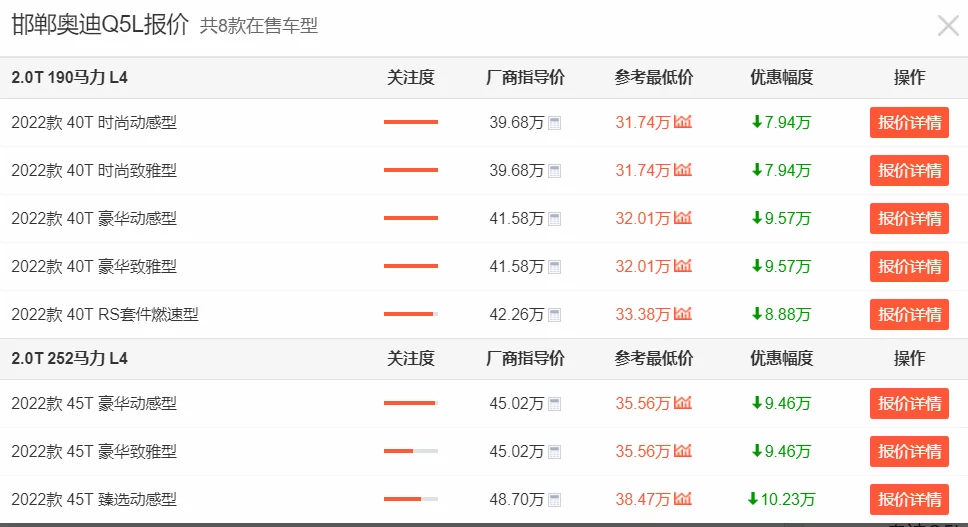
Task: Click attention bar for 45T 豪华致雅型
Action: point(411,451)
